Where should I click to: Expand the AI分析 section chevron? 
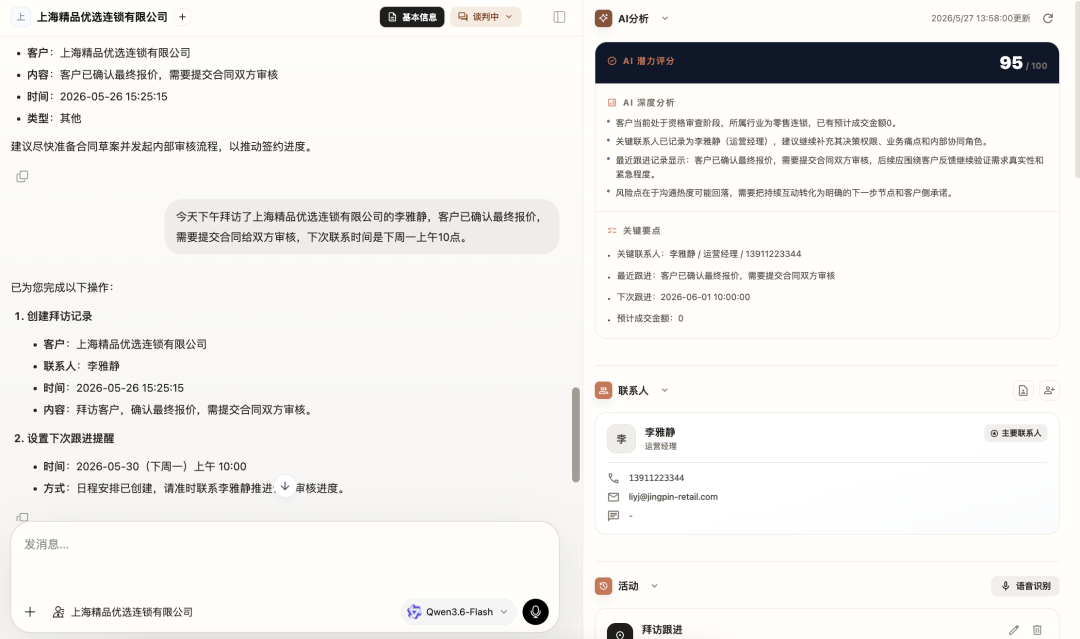tap(665, 19)
